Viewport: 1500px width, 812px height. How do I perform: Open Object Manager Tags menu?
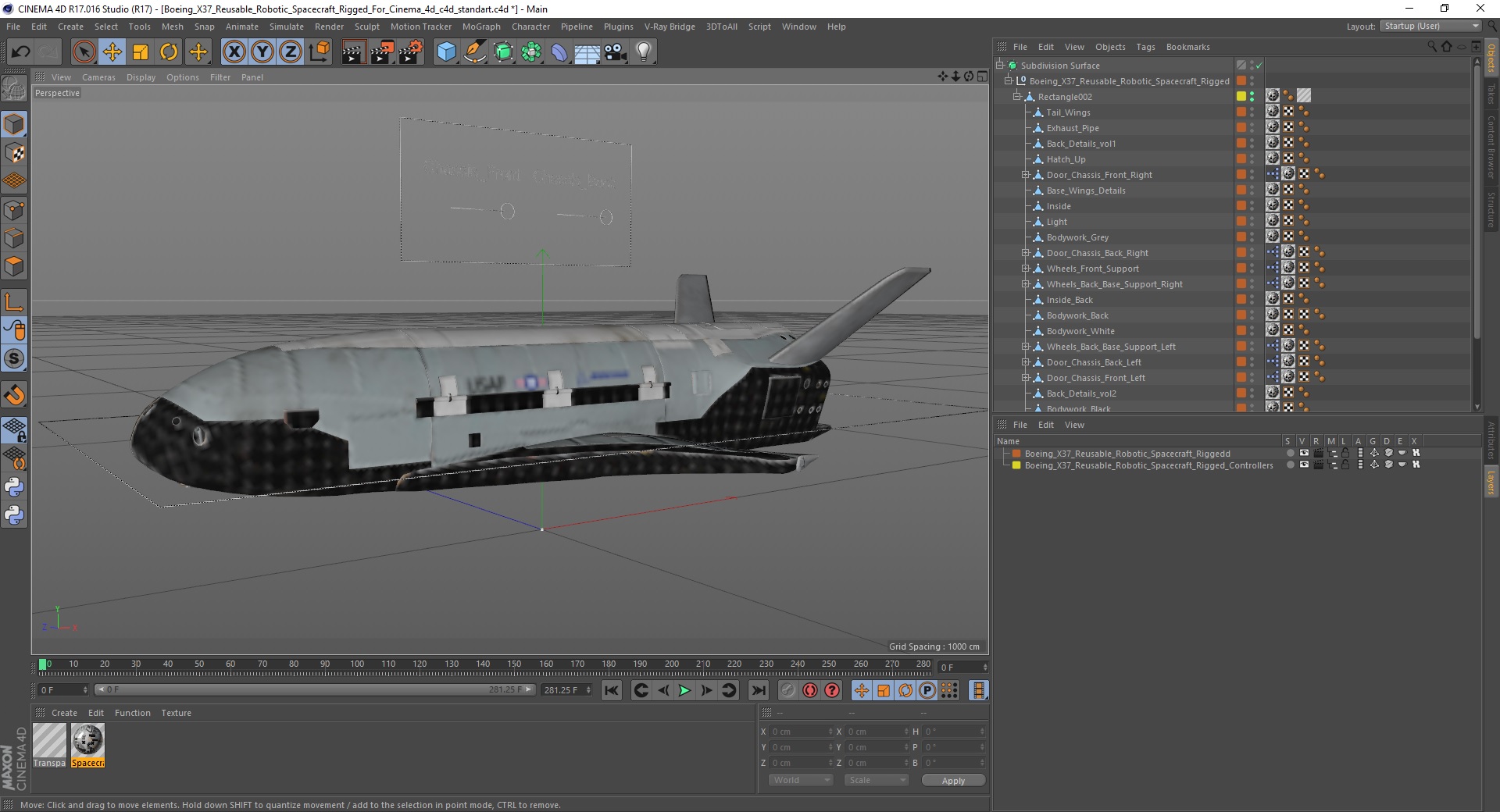click(1145, 47)
